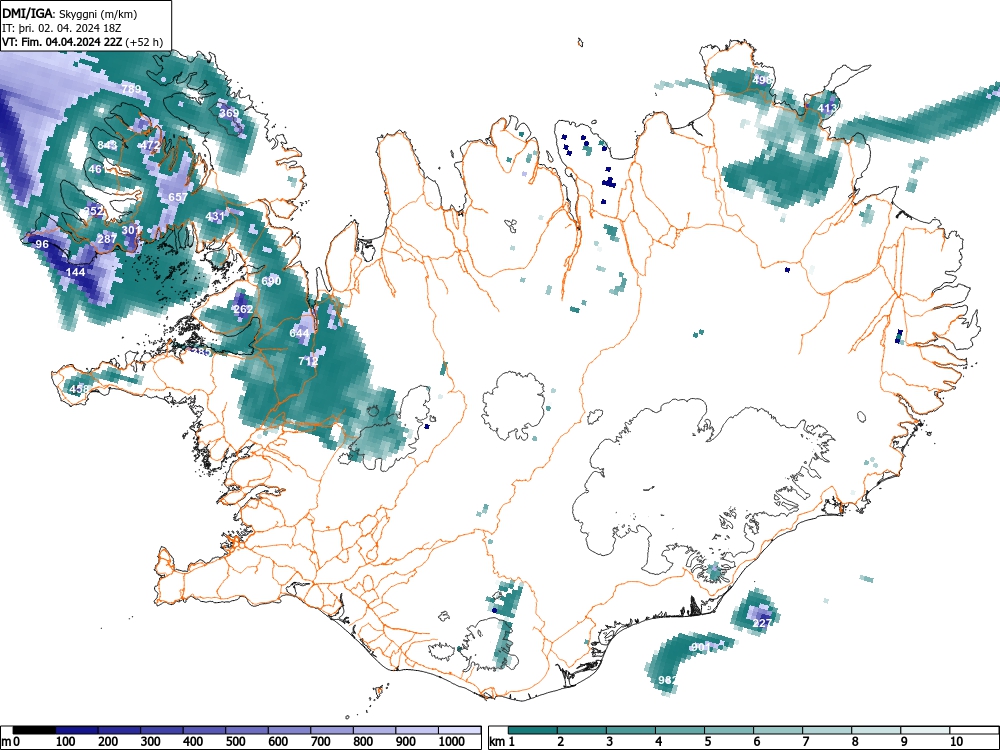
Task: Click the visibility value '262' on the map
Action: click(x=243, y=309)
